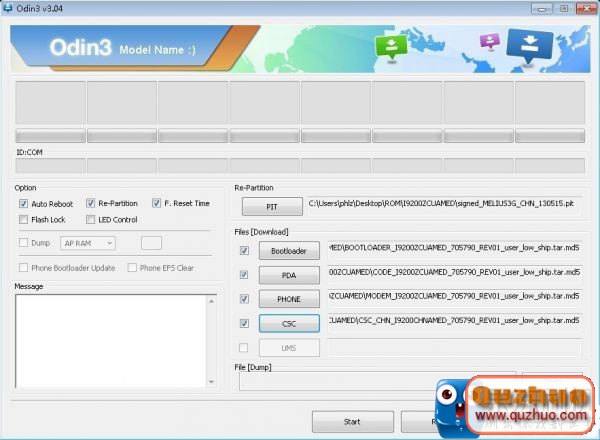Close the Odin3 window
Image resolution: width=600 pixels, height=440 pixels.
pyautogui.click(x=586, y=8)
